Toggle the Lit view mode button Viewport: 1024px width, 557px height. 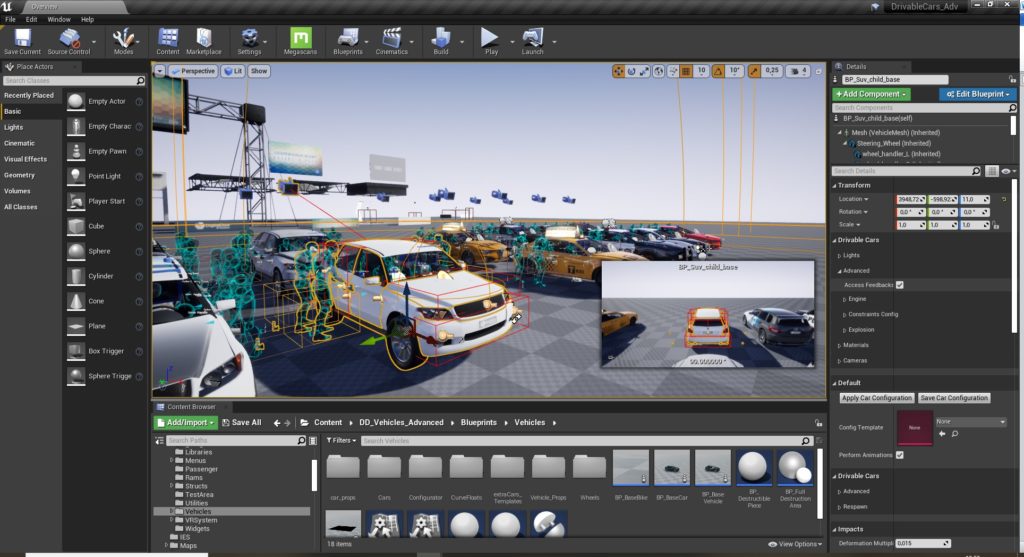click(x=233, y=71)
